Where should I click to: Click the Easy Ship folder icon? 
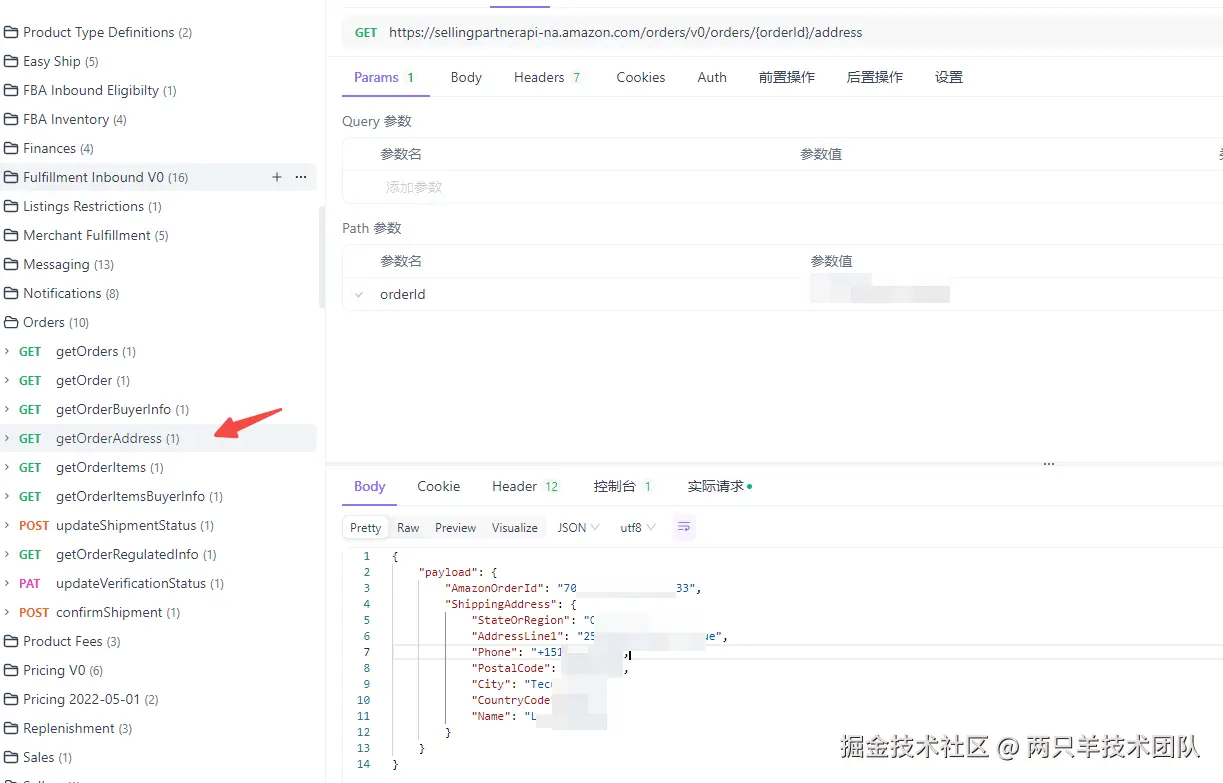pos(11,61)
